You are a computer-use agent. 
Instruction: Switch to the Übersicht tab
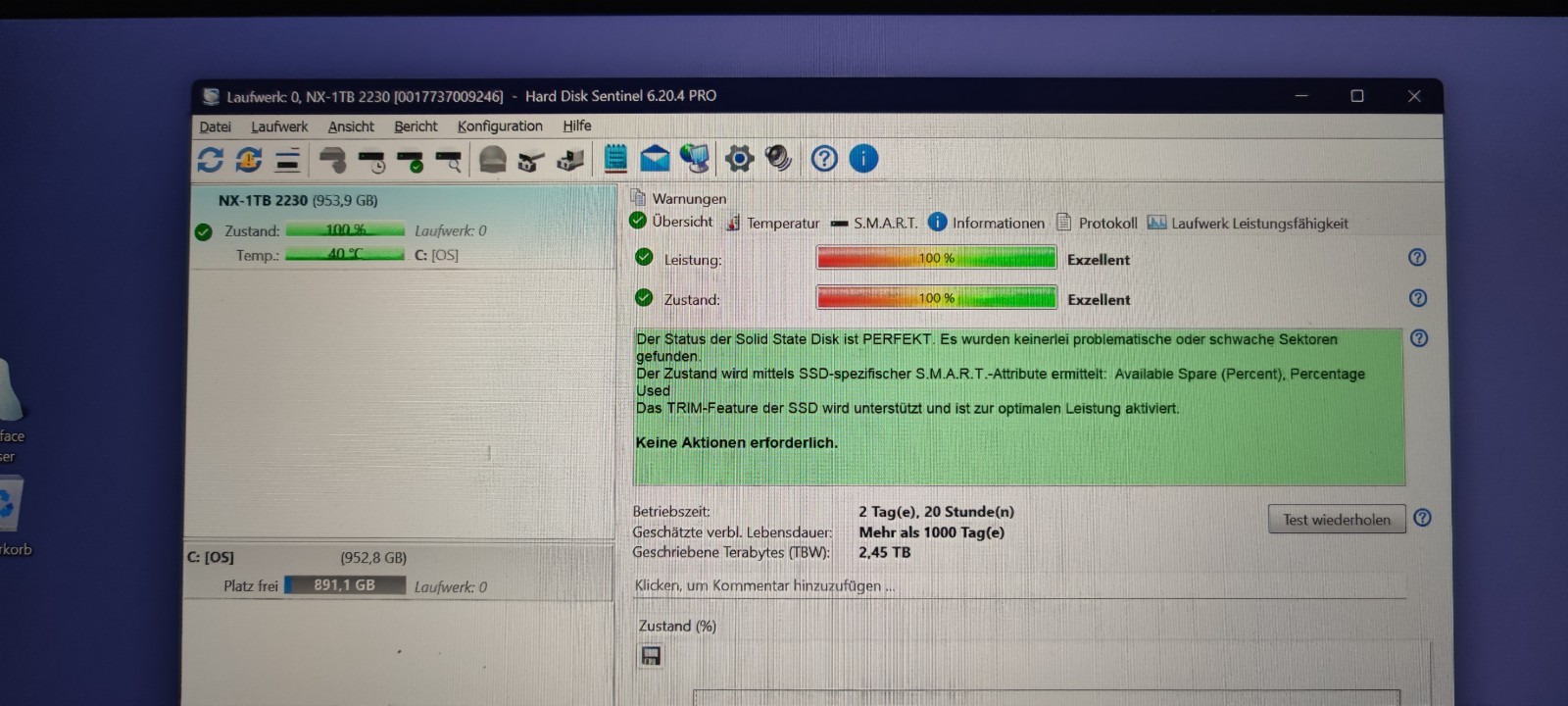coord(671,222)
